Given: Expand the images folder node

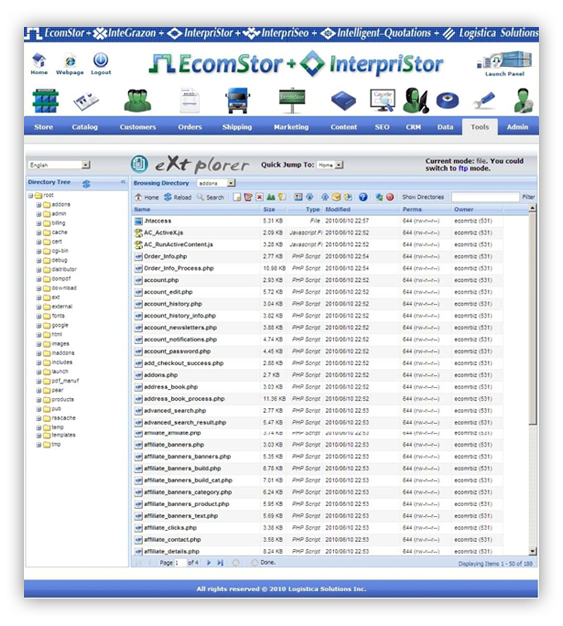Looking at the screenshot, I should [x=39, y=344].
